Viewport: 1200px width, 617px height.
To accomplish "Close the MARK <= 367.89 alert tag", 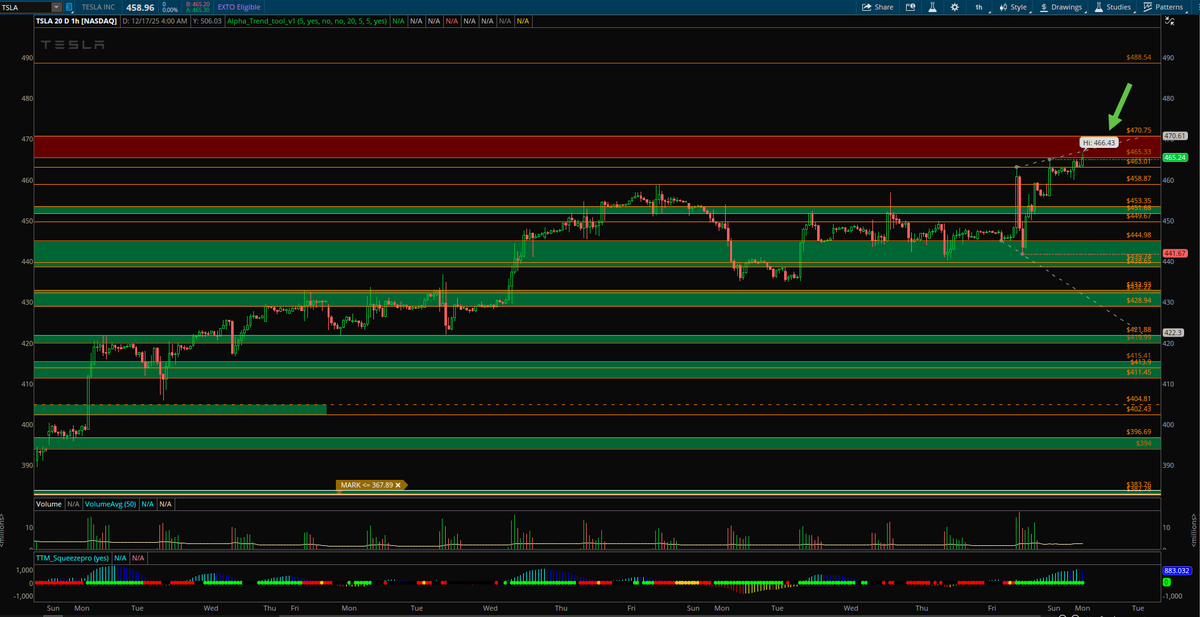I will coord(400,484).
